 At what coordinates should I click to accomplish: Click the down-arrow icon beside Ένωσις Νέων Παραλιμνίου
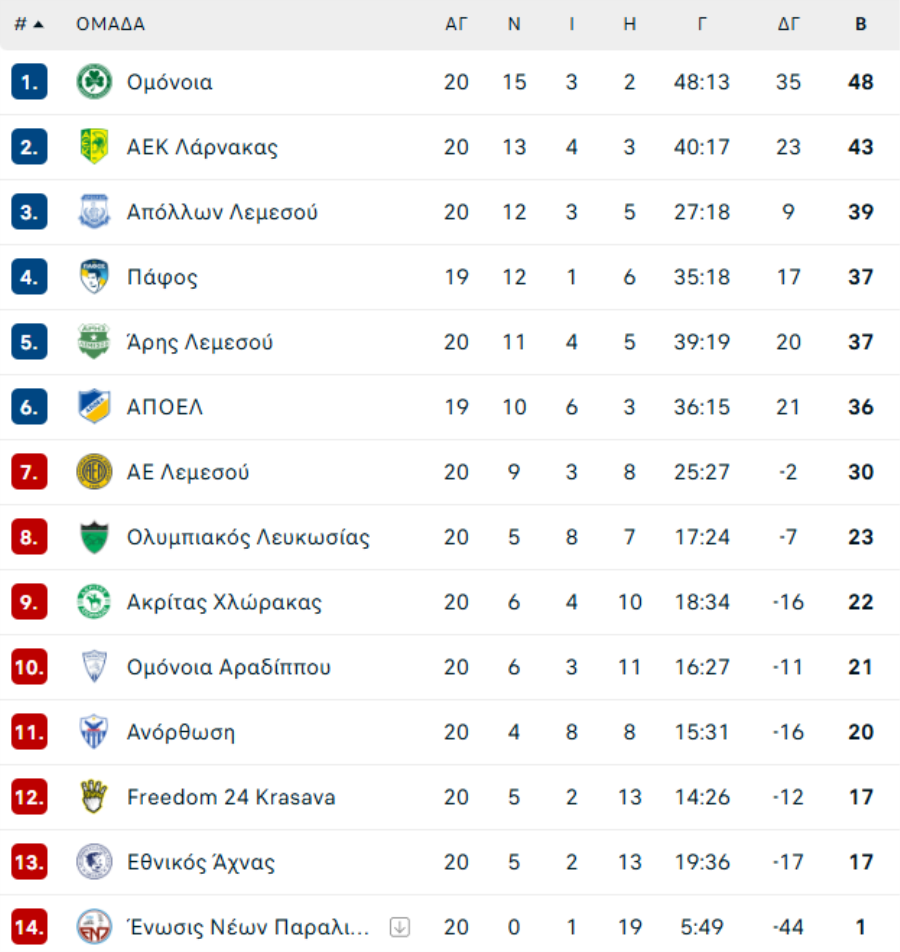click(400, 927)
